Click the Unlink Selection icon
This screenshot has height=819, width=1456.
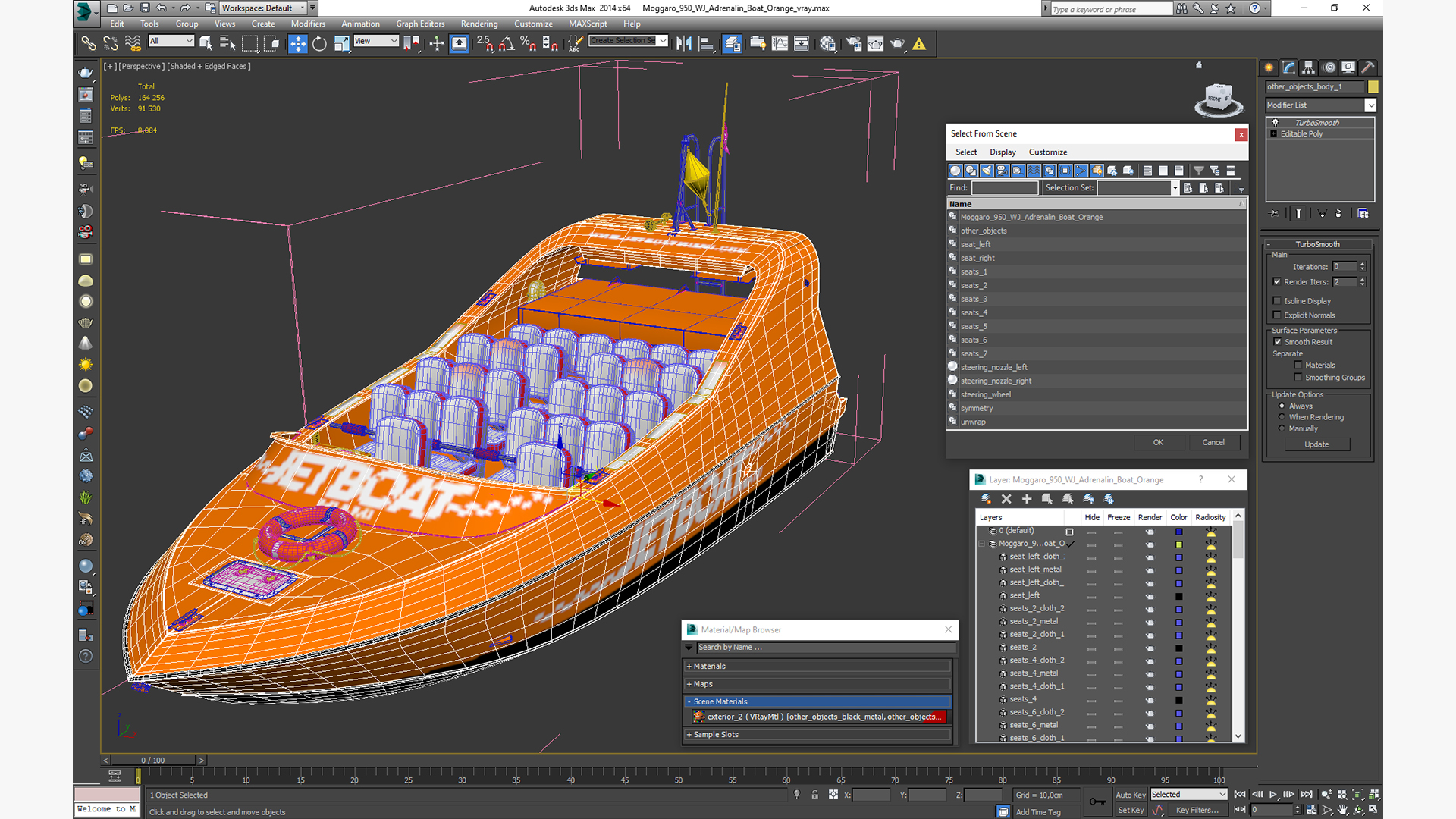pyautogui.click(x=111, y=44)
